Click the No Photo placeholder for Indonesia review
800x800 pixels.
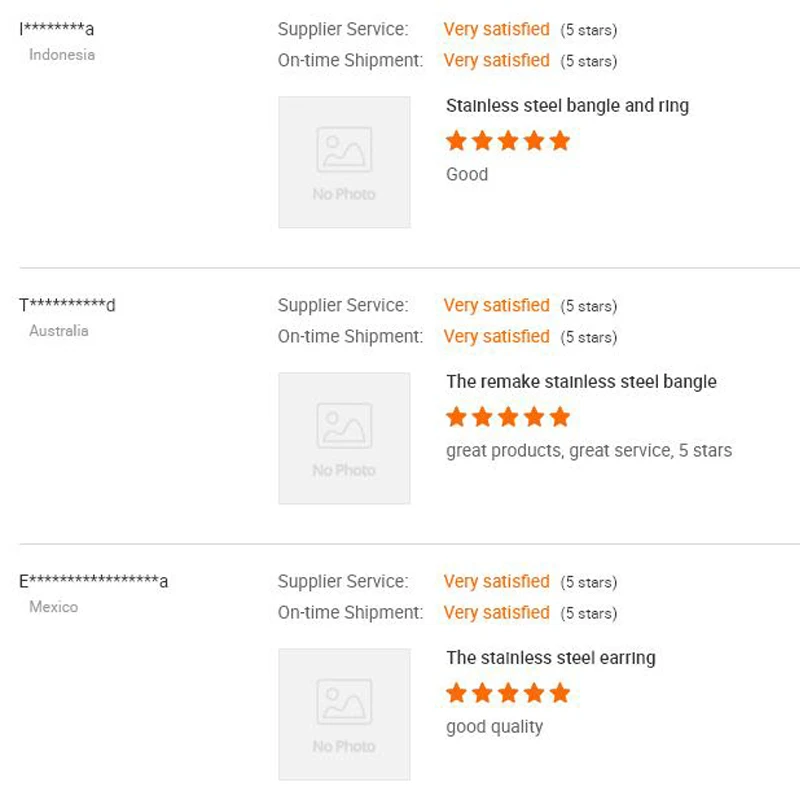pyautogui.click(x=344, y=162)
